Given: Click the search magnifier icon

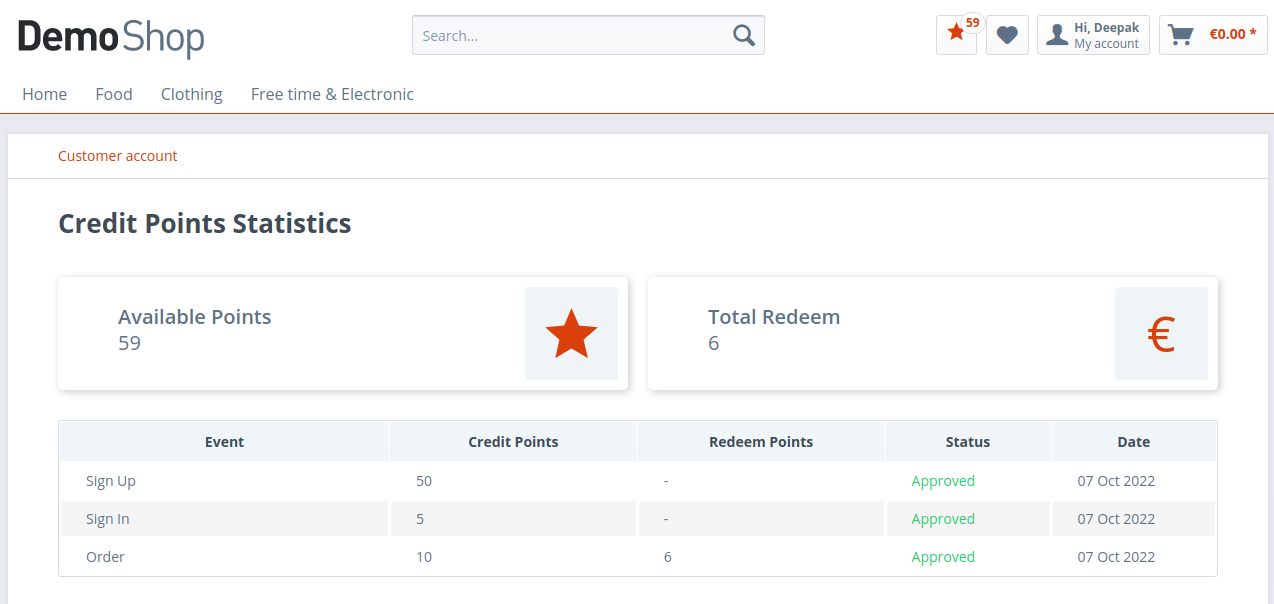Looking at the screenshot, I should tap(744, 35).
